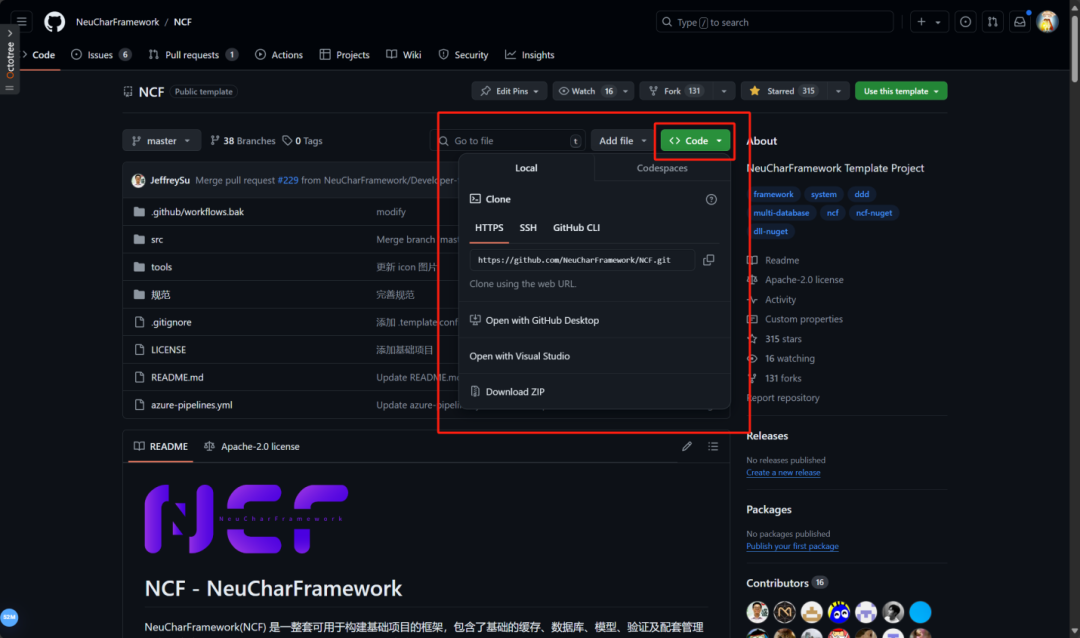The image size is (1080, 638).
Task: Copy the HTTPS clone URL
Action: click(x=708, y=260)
